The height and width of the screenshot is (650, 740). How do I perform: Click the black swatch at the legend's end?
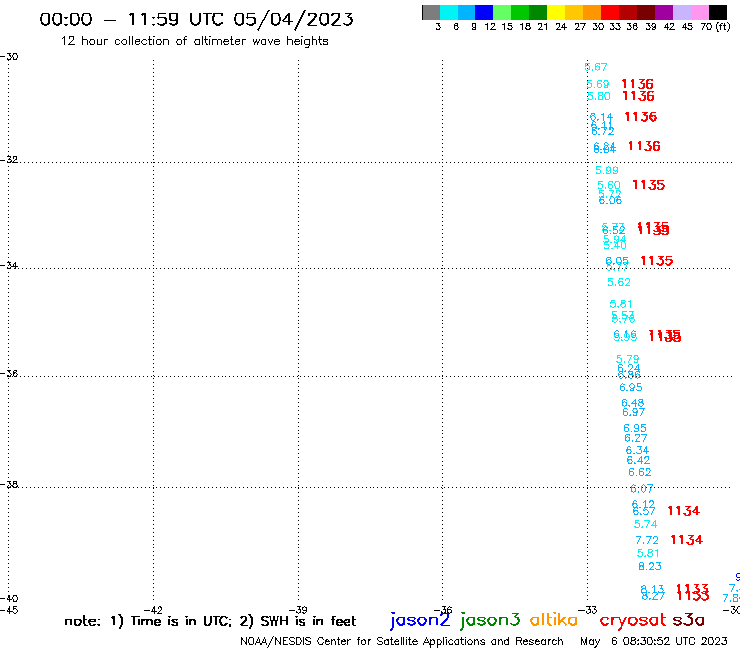[x=718, y=12]
